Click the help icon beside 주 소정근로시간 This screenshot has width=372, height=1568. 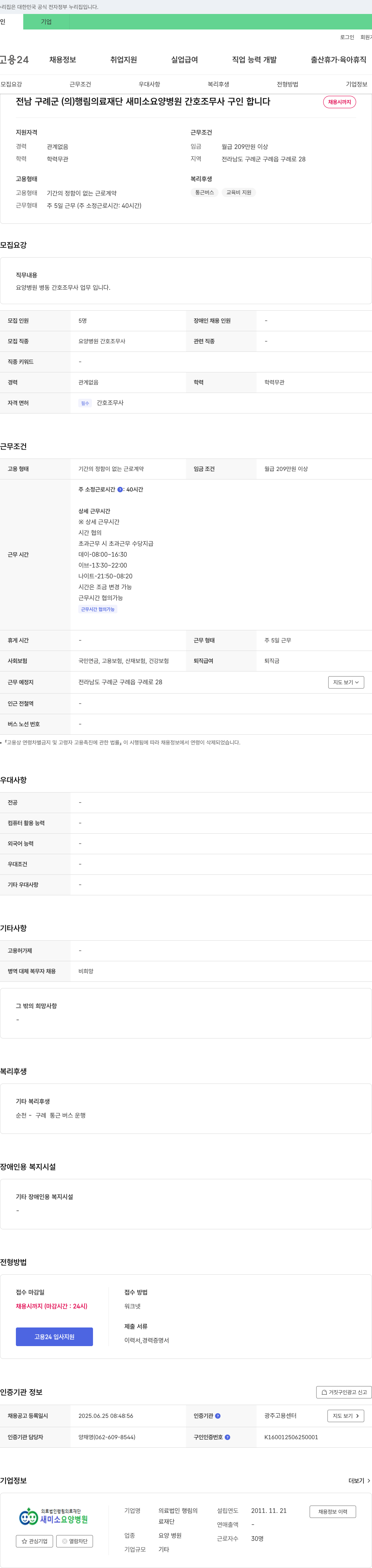pyautogui.click(x=121, y=490)
